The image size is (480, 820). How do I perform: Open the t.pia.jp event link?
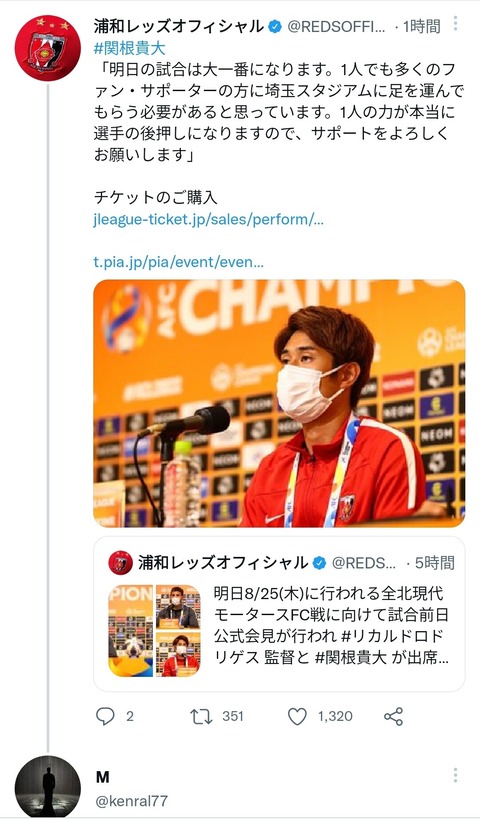click(x=178, y=262)
